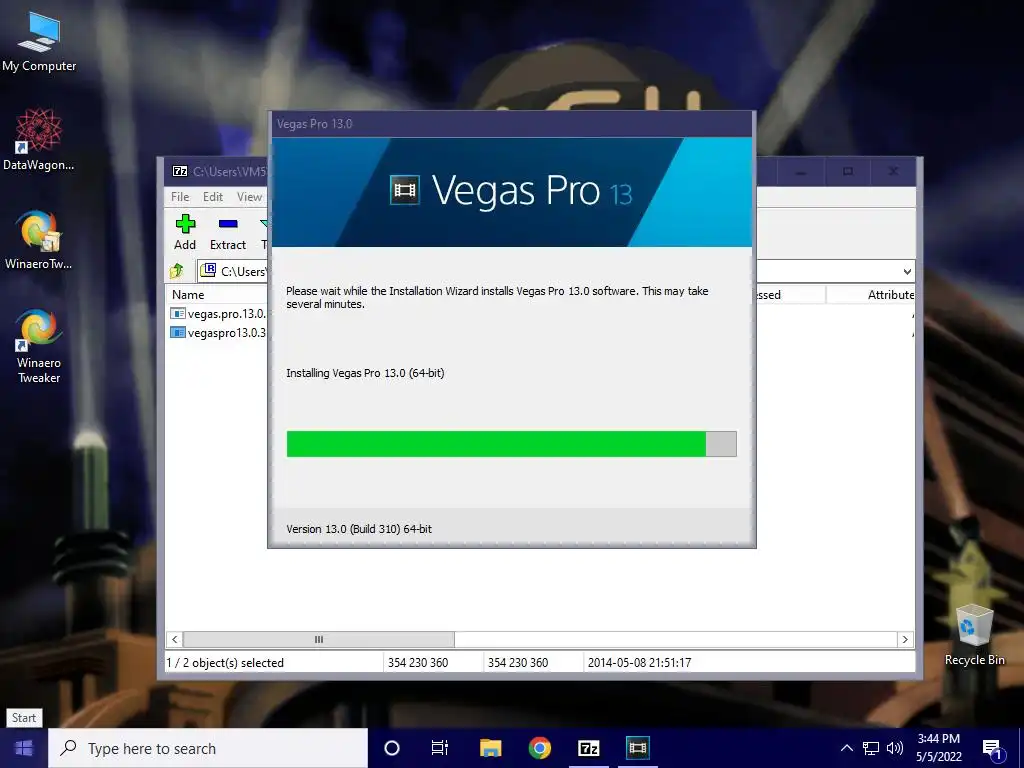Open File Explorer from taskbar
1024x768 pixels.
pos(490,748)
